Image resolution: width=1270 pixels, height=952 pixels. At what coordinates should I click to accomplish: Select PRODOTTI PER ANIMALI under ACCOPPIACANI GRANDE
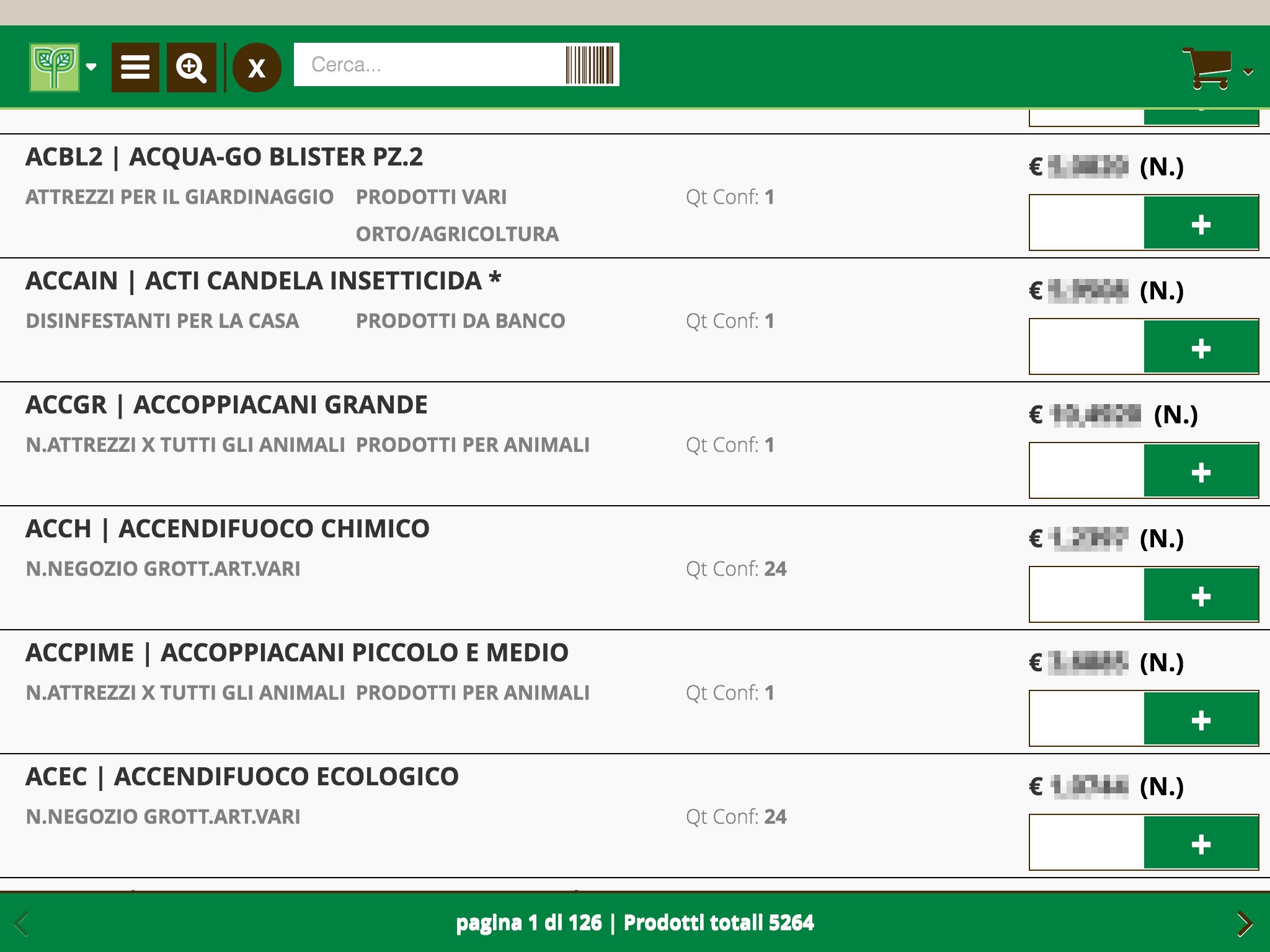pyautogui.click(x=473, y=445)
